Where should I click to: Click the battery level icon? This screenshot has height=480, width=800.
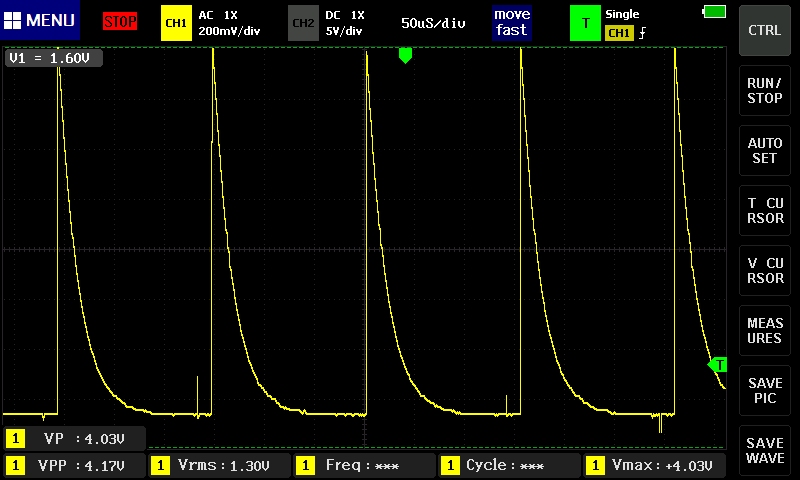click(715, 11)
